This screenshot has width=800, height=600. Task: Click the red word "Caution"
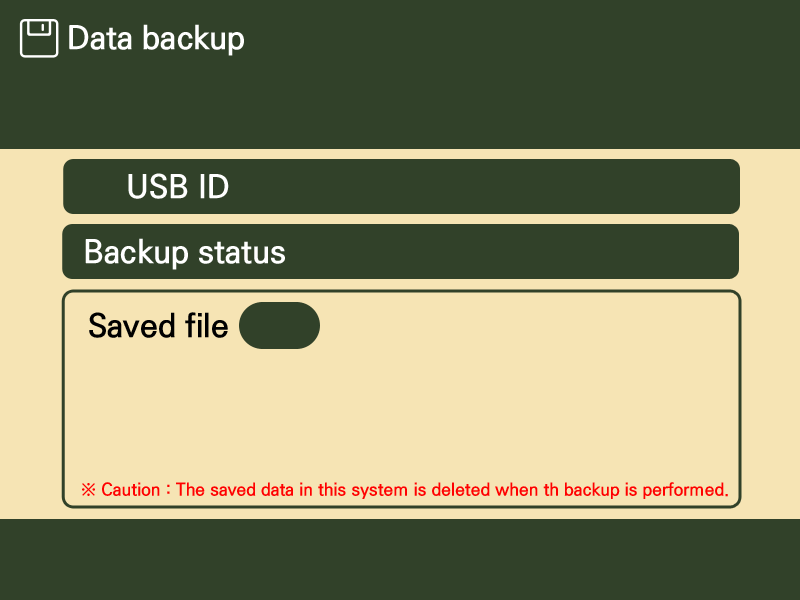click(130, 490)
